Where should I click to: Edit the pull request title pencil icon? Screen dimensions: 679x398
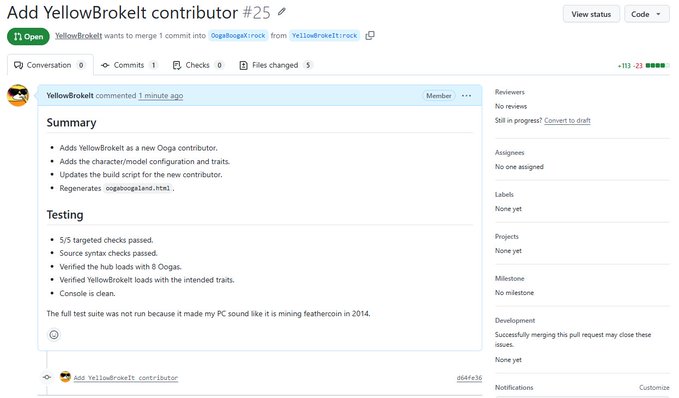[x=282, y=12]
